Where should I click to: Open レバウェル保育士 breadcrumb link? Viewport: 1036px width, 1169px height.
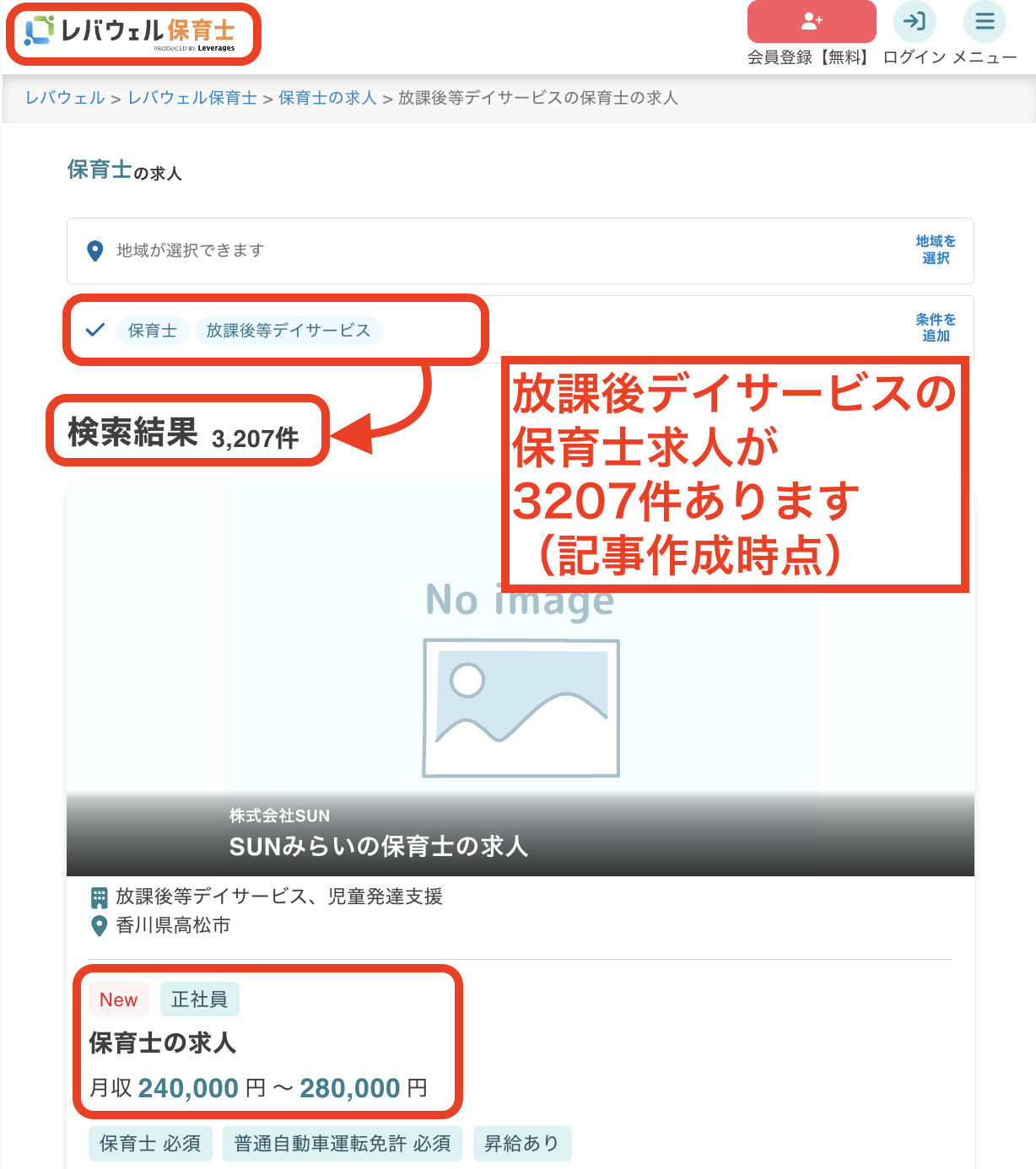pos(192,98)
